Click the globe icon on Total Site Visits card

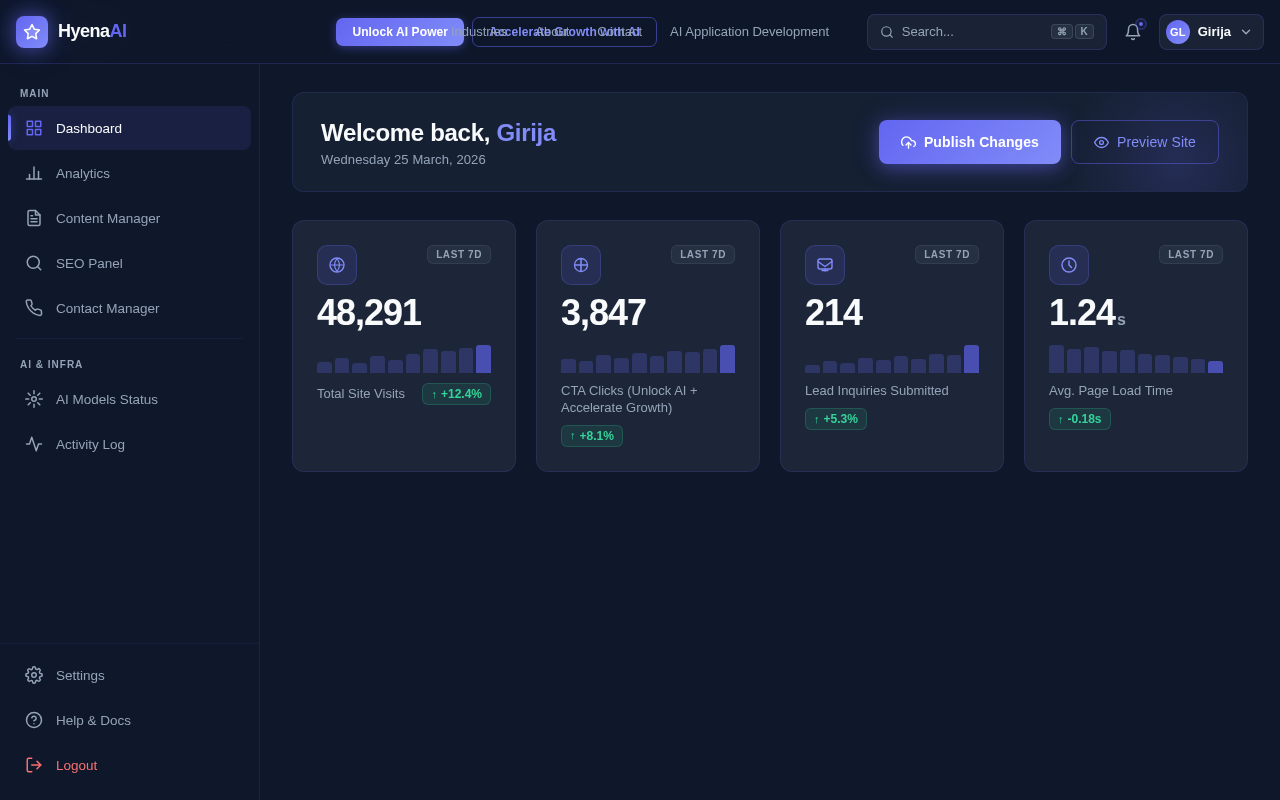coord(337,265)
